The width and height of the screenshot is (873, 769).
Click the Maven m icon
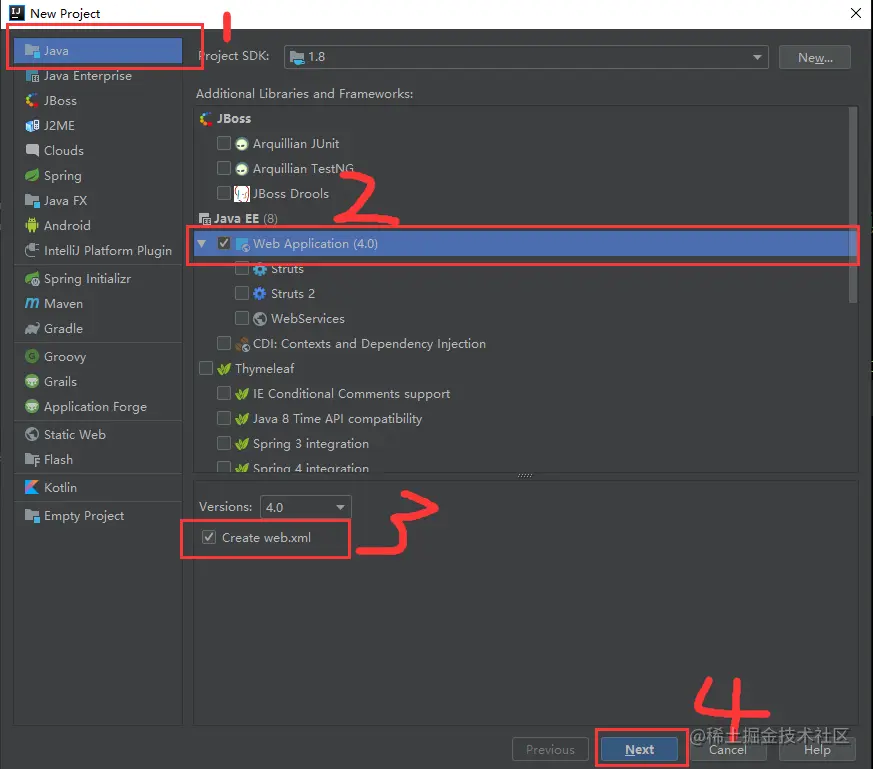click(32, 303)
